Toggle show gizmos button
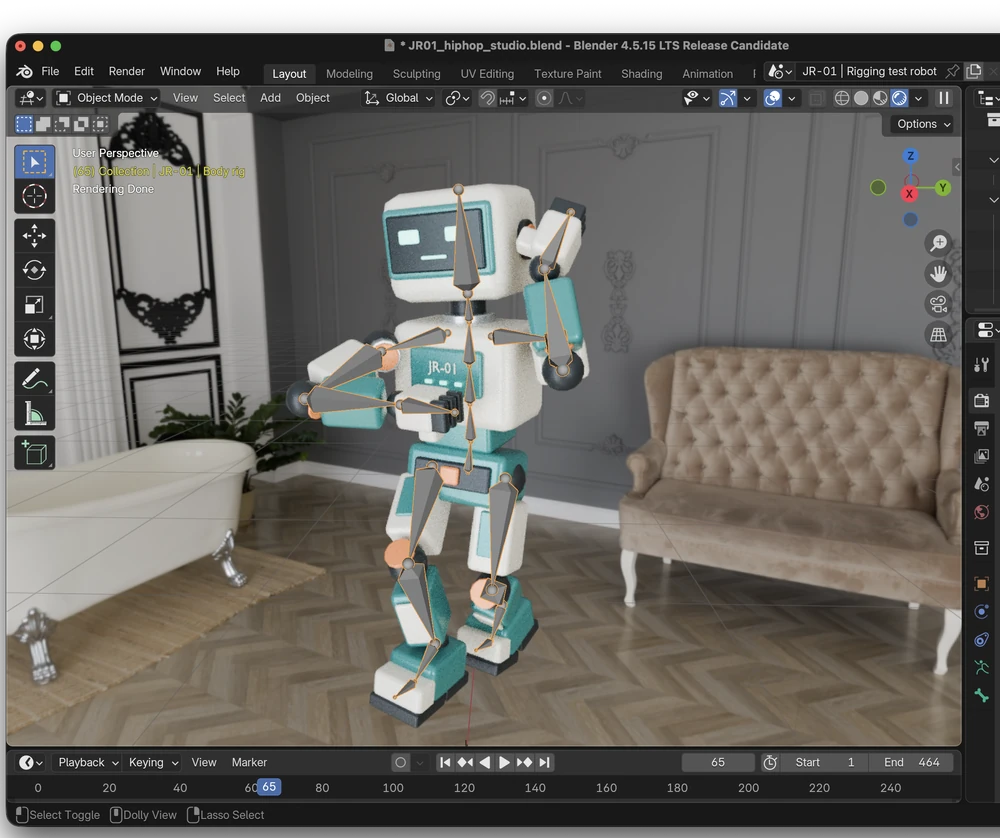 point(728,98)
